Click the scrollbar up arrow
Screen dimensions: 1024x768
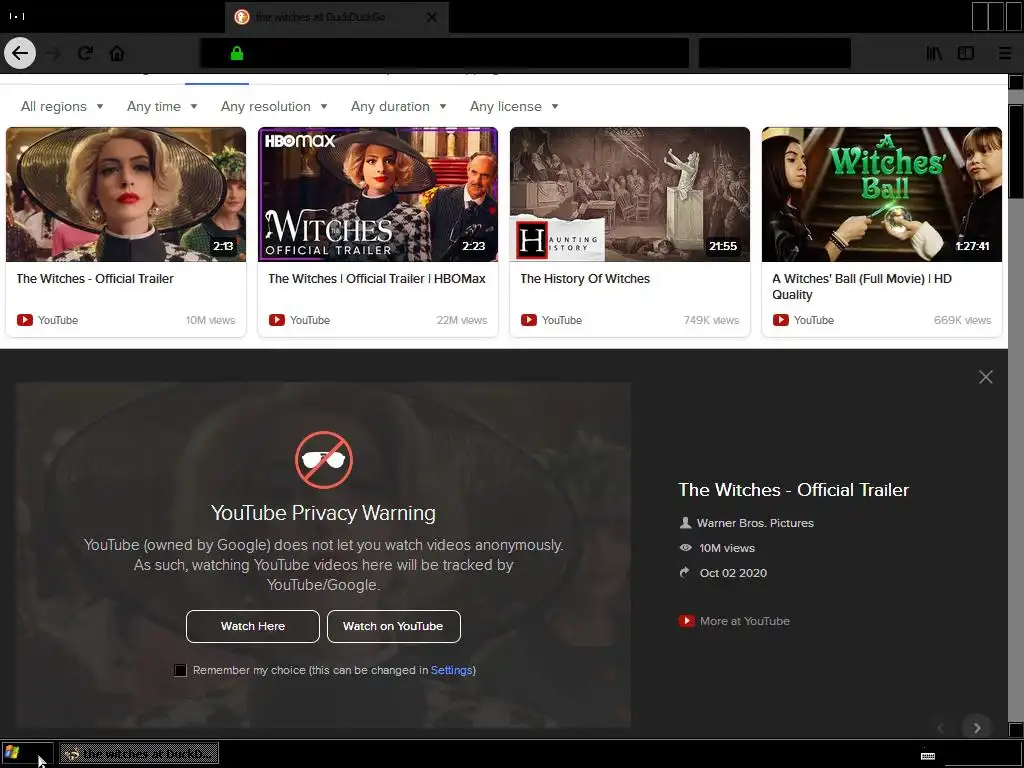click(x=1016, y=82)
